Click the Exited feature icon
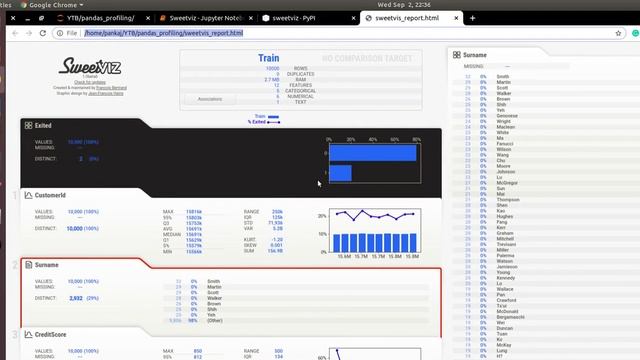Image resolution: width=640 pixels, height=360 pixels. 28,126
